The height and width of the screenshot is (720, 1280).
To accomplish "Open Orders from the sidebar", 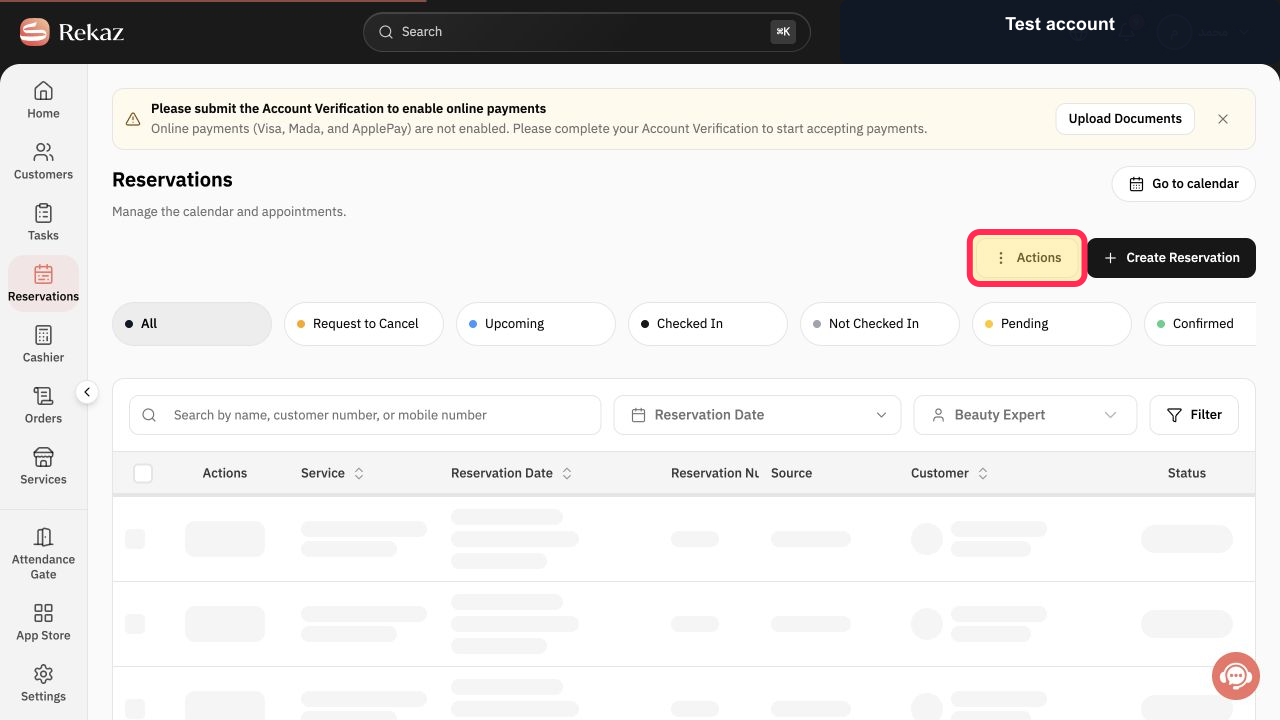I will click(43, 405).
